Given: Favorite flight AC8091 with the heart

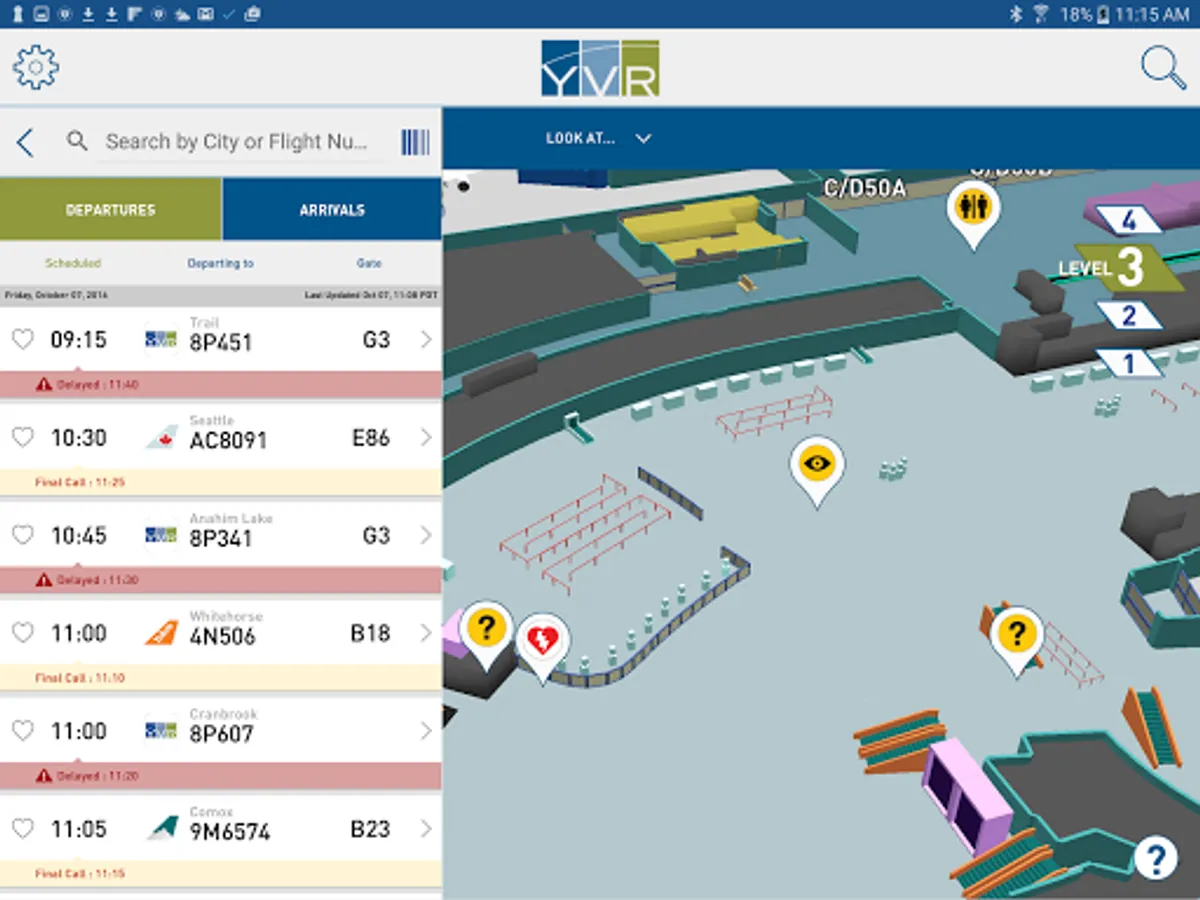Looking at the screenshot, I should (x=22, y=437).
